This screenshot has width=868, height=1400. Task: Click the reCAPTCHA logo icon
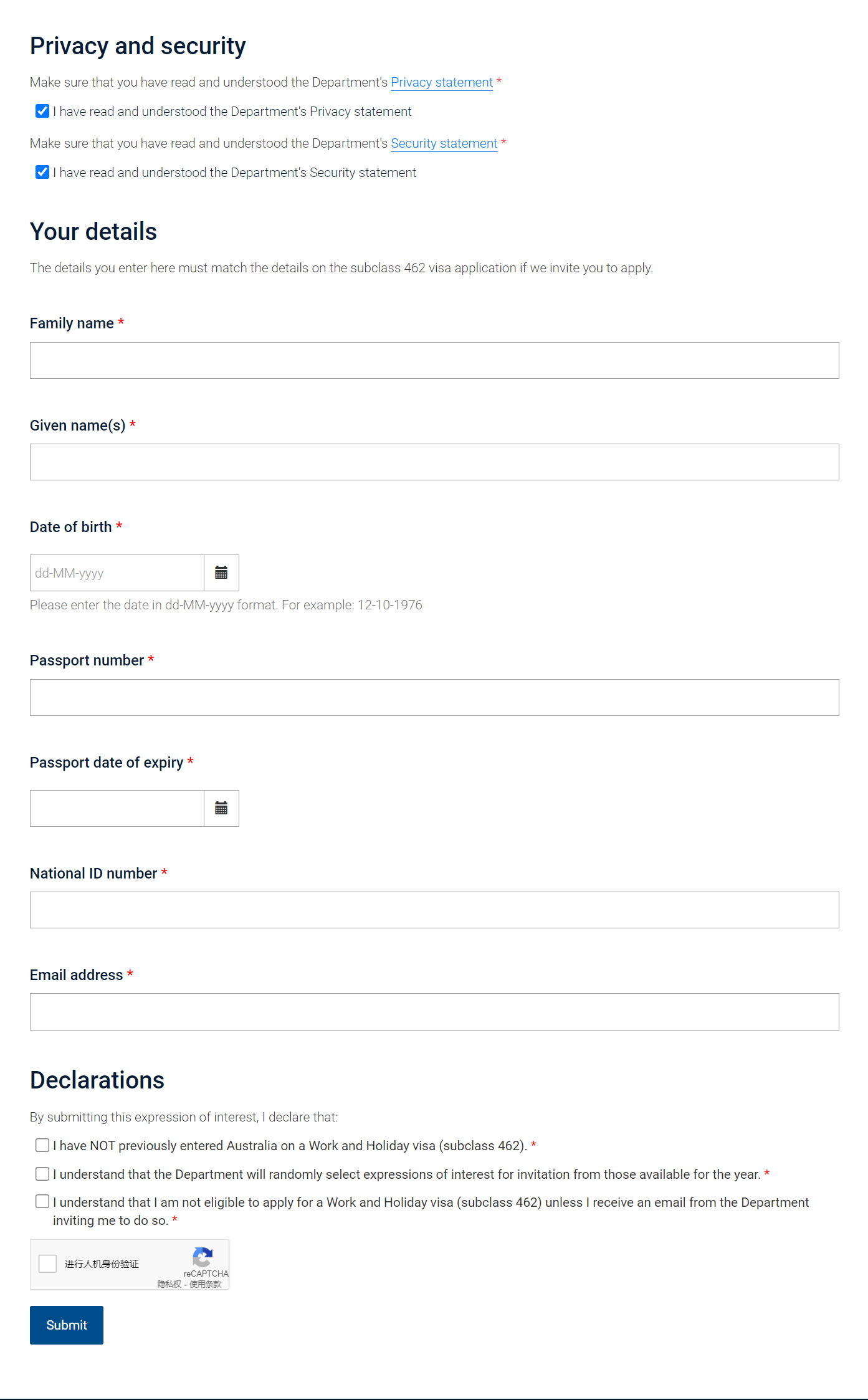[x=203, y=1257]
